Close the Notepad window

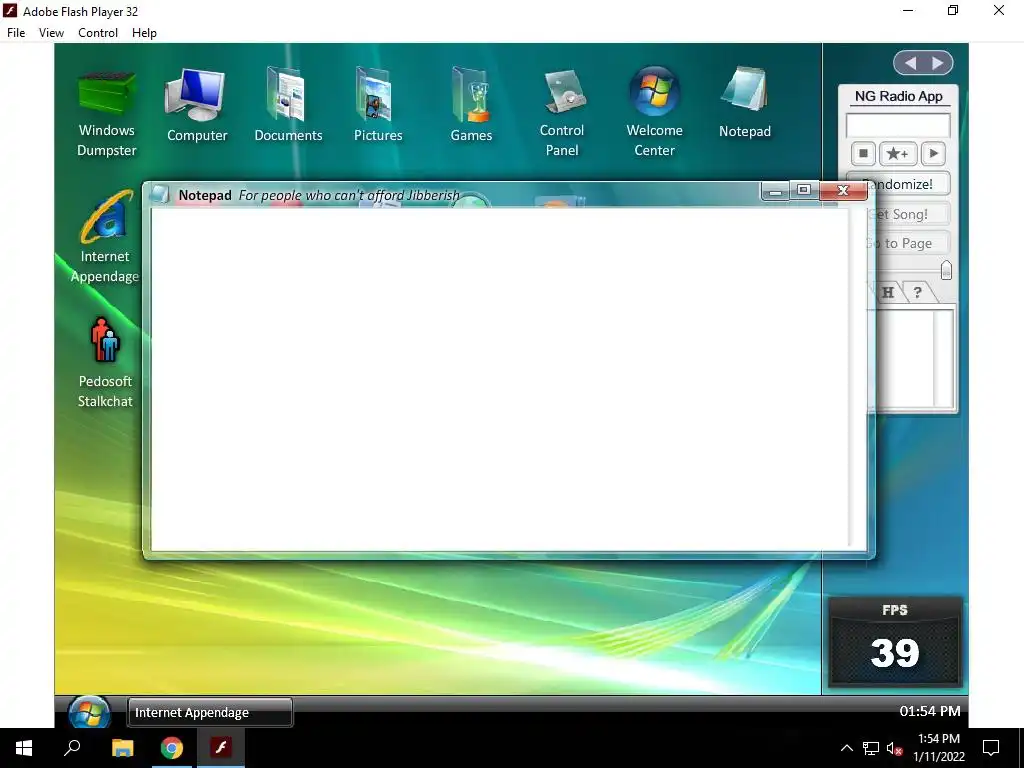pos(843,190)
